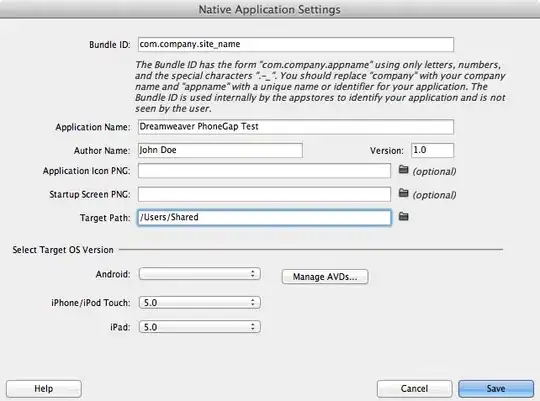Screen dimensions: 540x401
Task: Click the "Target Path:" label
Action: click(105, 218)
